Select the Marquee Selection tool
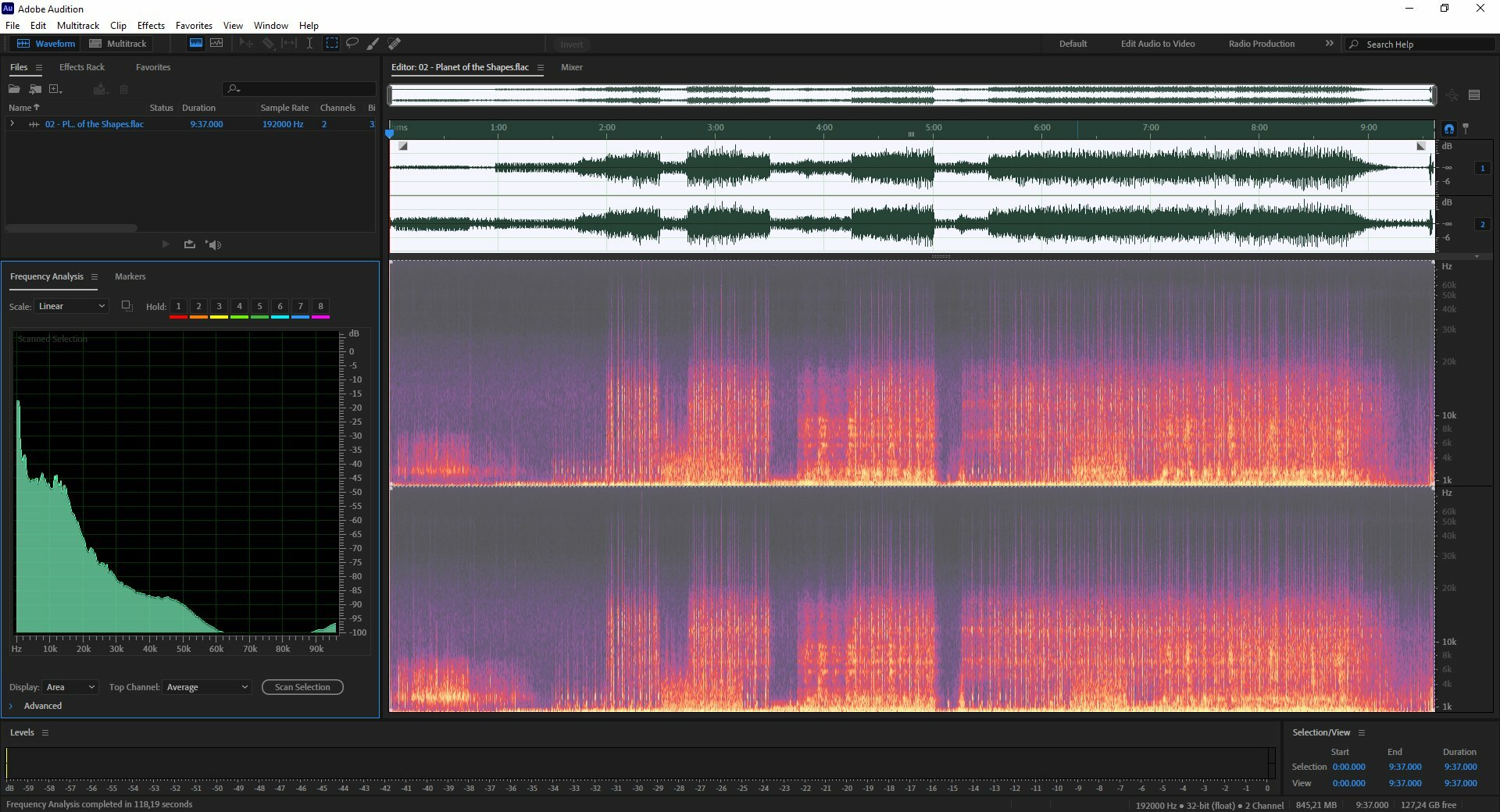Viewport: 1500px width, 812px height. tap(331, 44)
